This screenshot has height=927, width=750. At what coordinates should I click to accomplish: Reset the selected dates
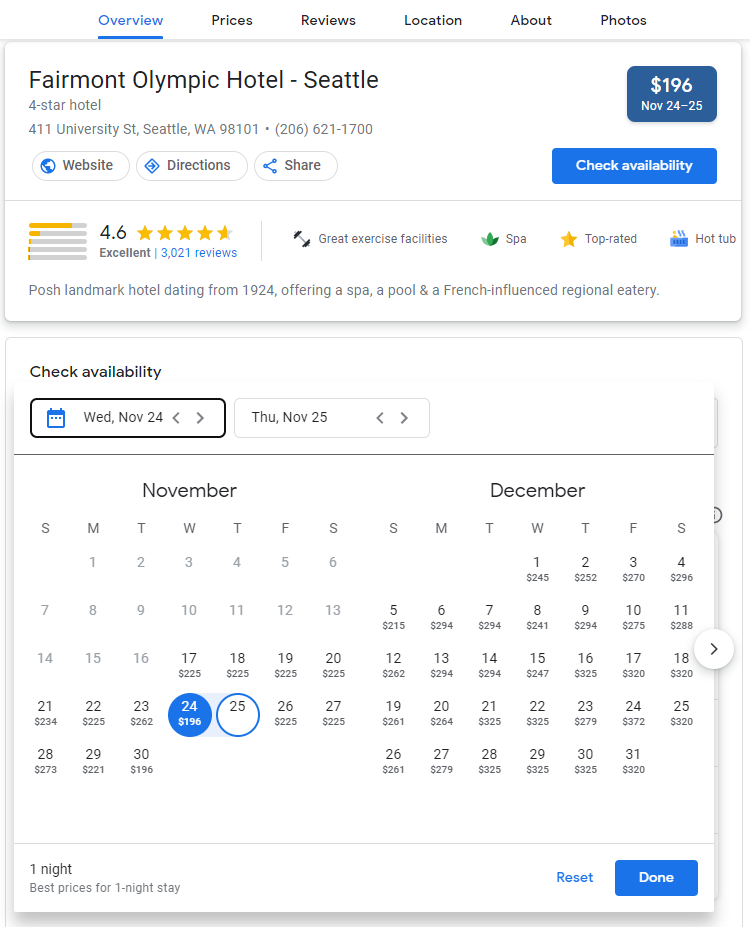pyautogui.click(x=574, y=877)
